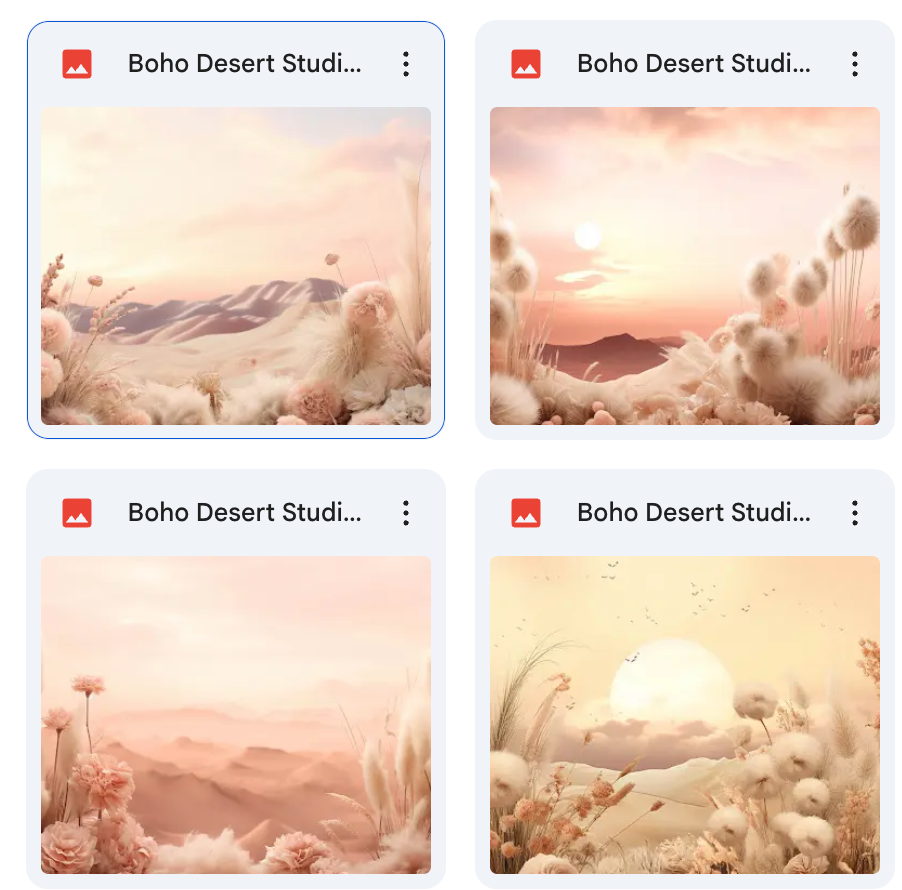
Task: Open the thumbnail with large sun and flying birds
Action: point(685,715)
